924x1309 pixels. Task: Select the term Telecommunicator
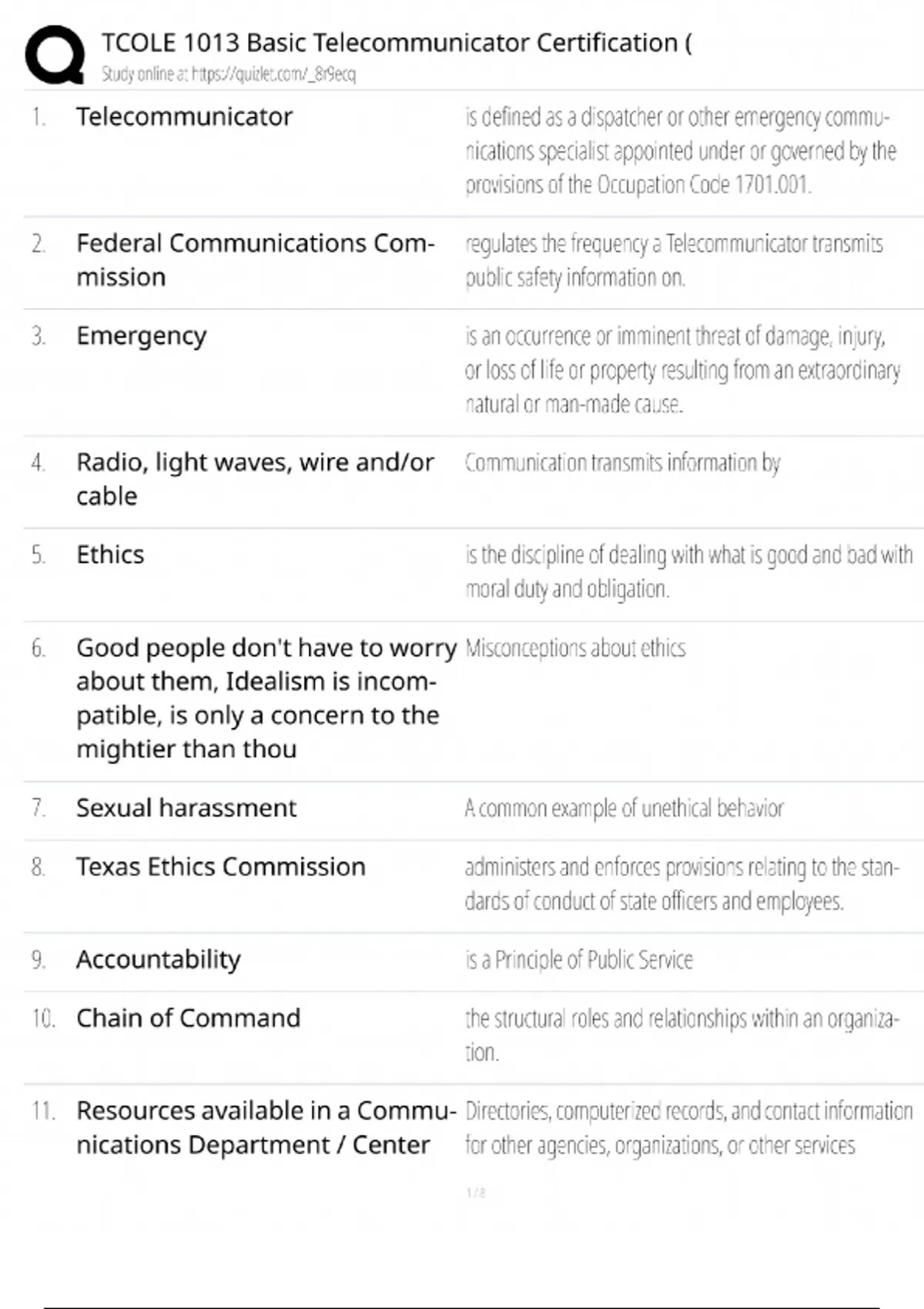click(x=184, y=117)
